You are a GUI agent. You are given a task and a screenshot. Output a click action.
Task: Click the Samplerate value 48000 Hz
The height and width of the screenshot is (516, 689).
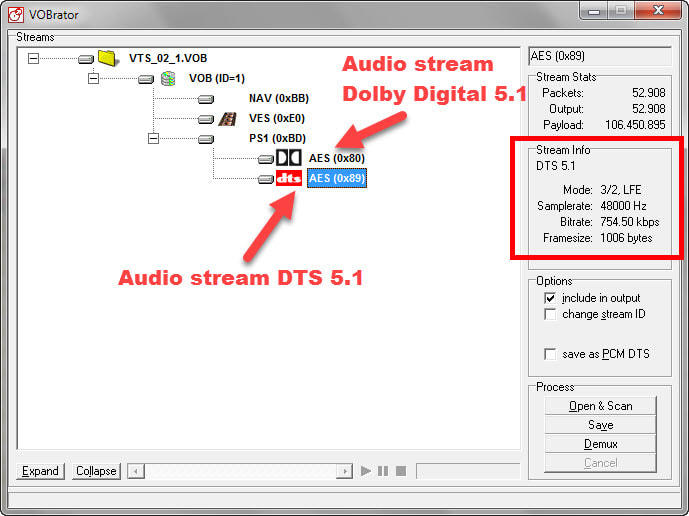pos(623,206)
